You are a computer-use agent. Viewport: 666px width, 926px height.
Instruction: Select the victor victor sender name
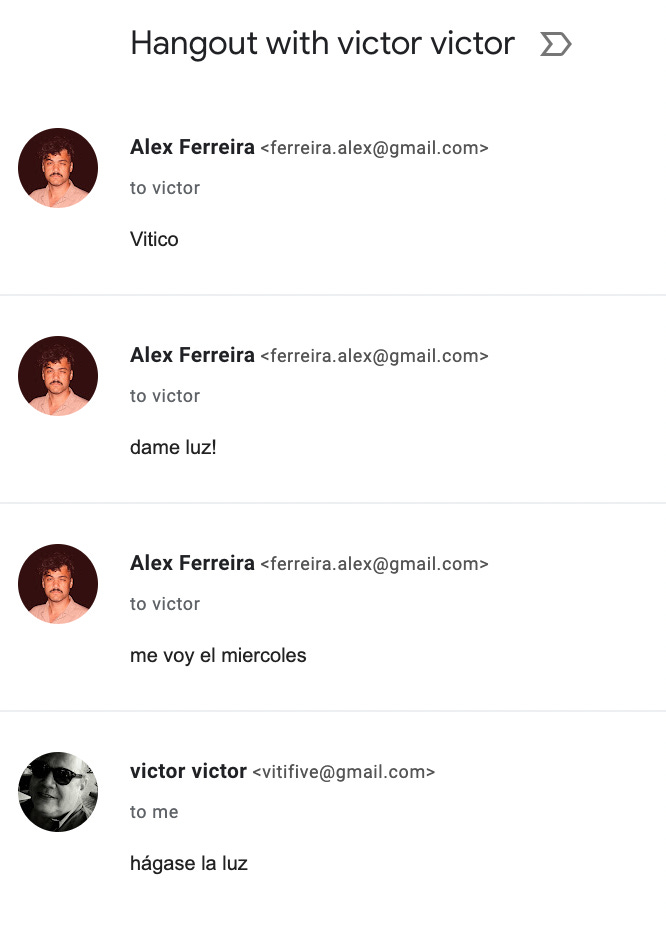pyautogui.click(x=188, y=771)
